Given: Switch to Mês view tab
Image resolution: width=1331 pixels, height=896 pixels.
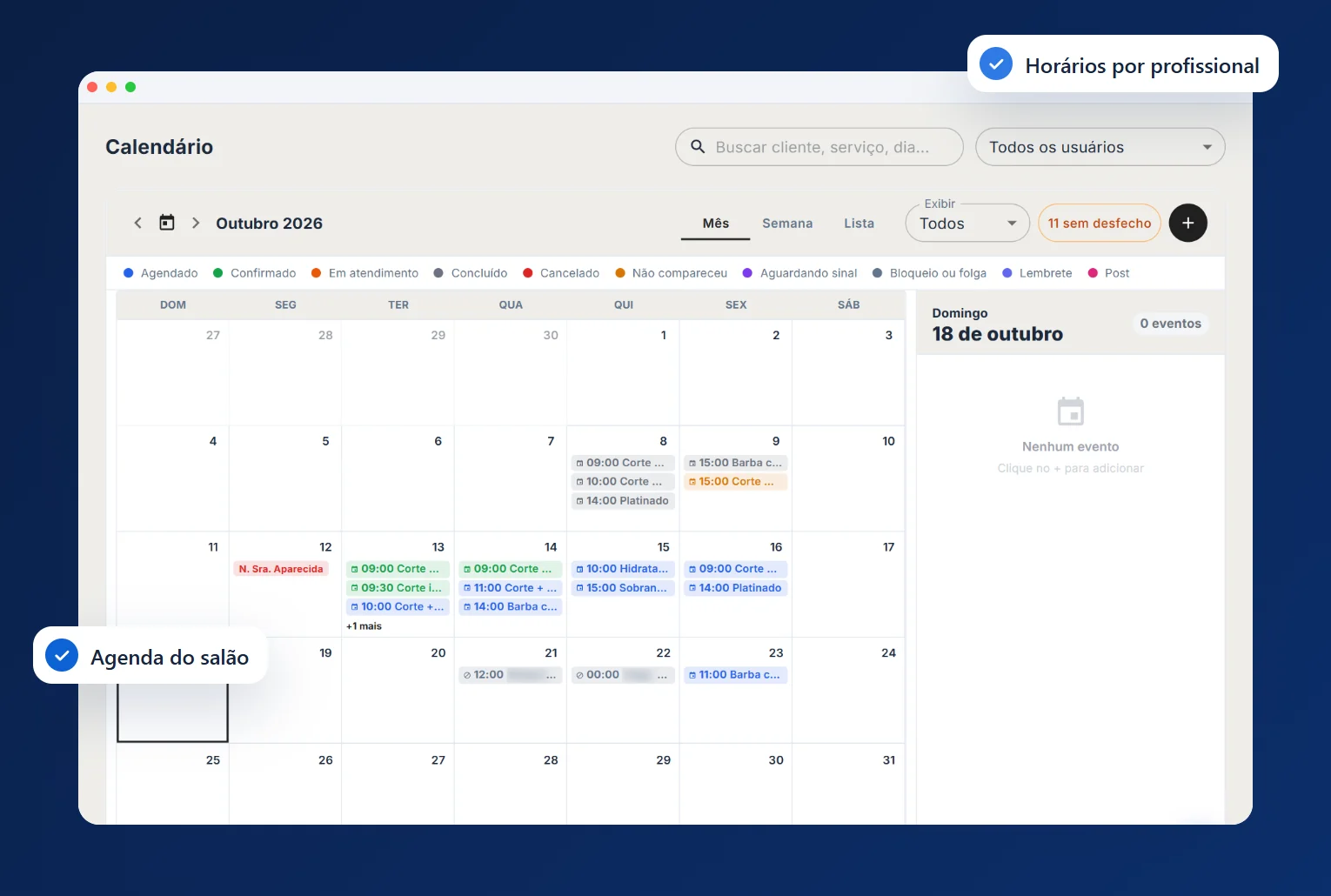Looking at the screenshot, I should click(x=716, y=224).
